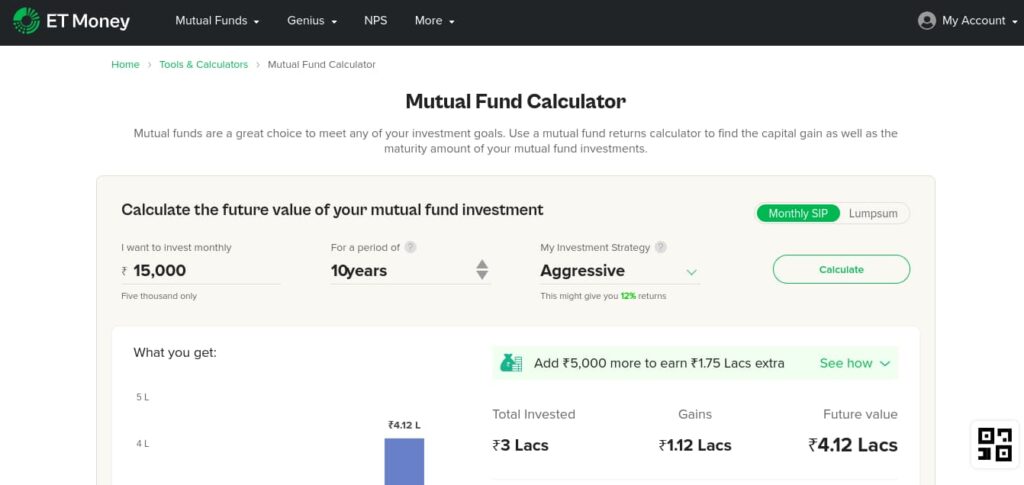Go to the Home breadcrumb link

(125, 65)
